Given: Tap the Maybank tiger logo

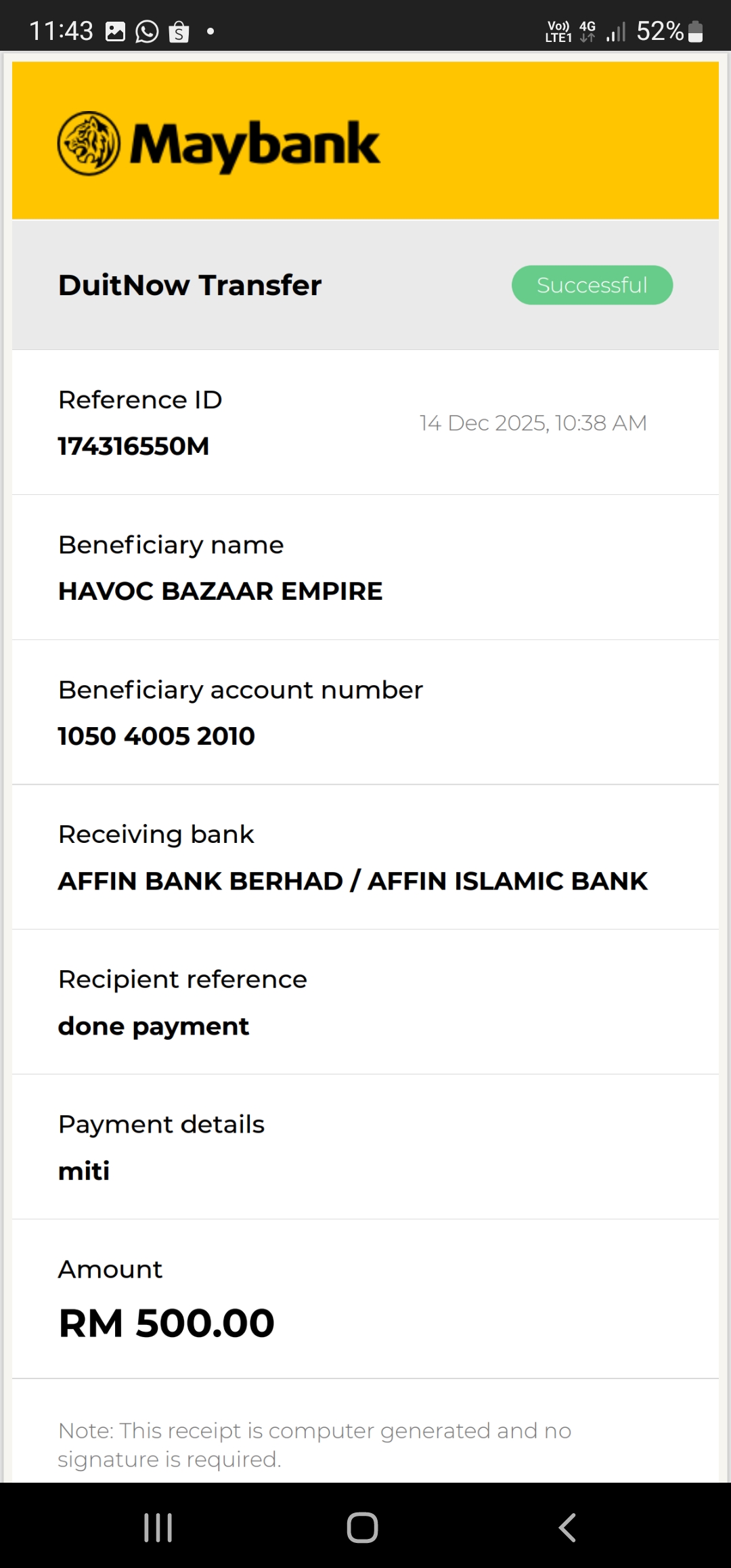Looking at the screenshot, I should click(89, 144).
